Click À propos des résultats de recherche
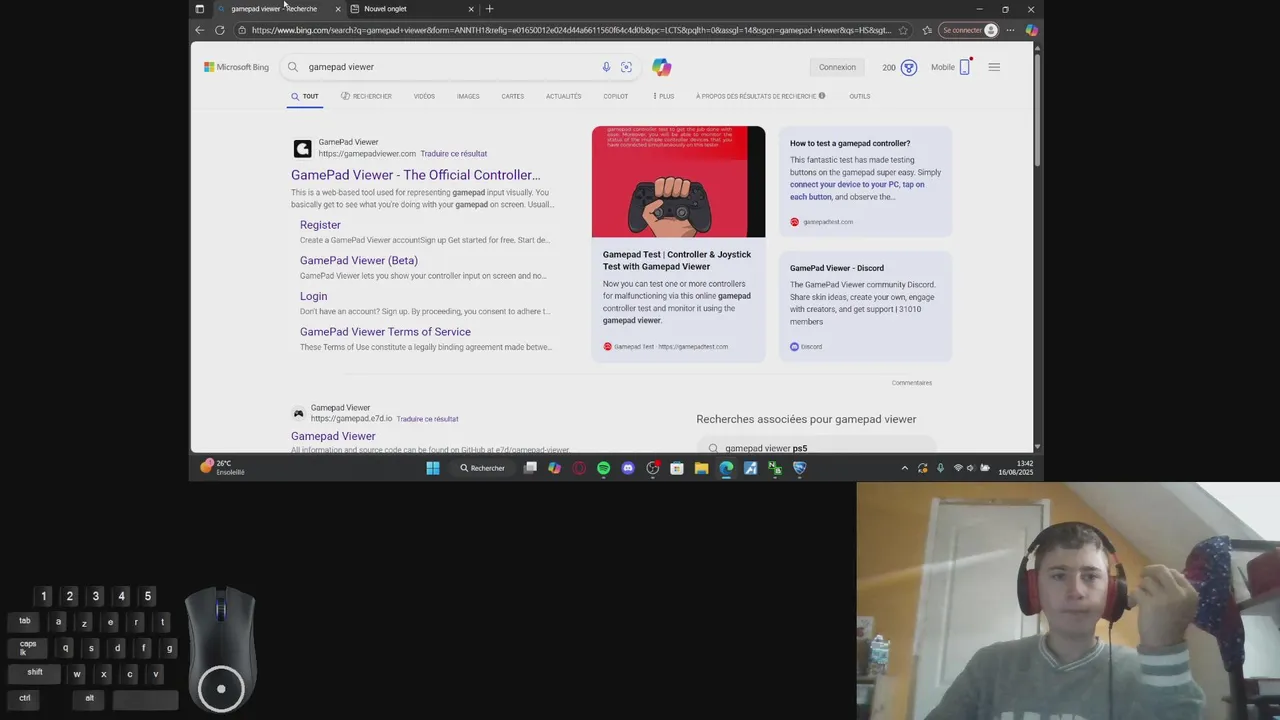The width and height of the screenshot is (1280, 720). pyautogui.click(x=760, y=96)
